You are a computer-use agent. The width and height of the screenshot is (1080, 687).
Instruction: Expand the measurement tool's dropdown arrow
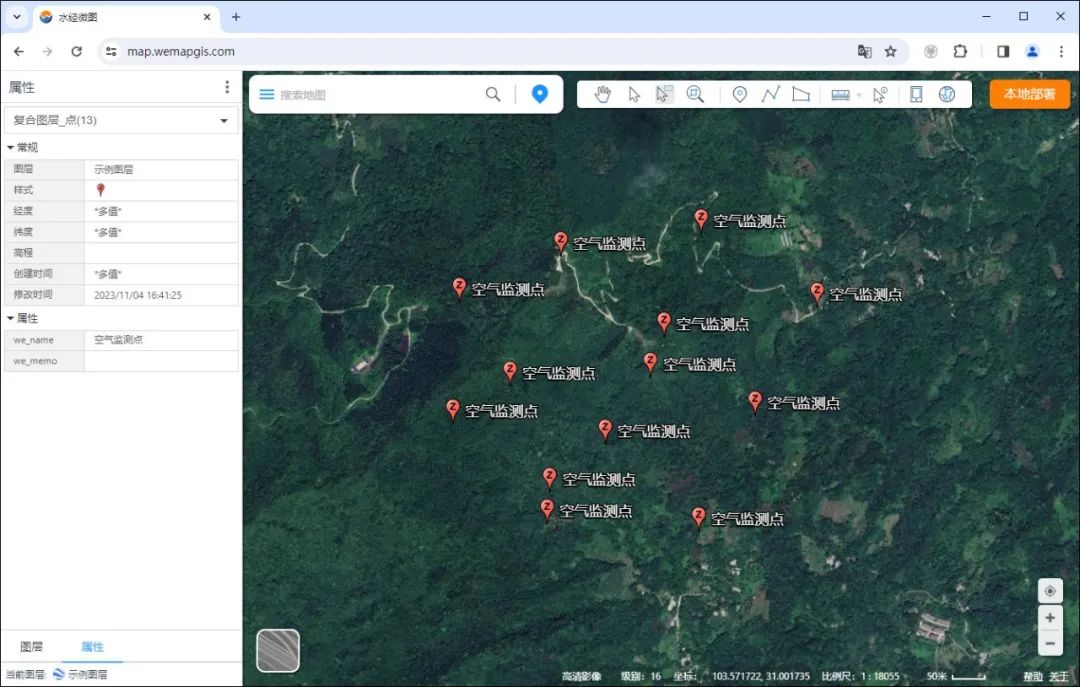point(858,94)
